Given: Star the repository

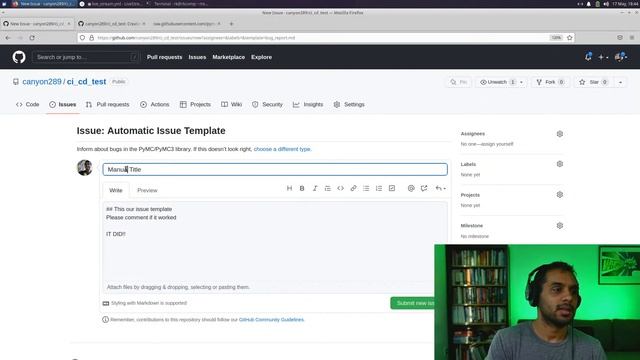Looking at the screenshot, I should coord(593,82).
